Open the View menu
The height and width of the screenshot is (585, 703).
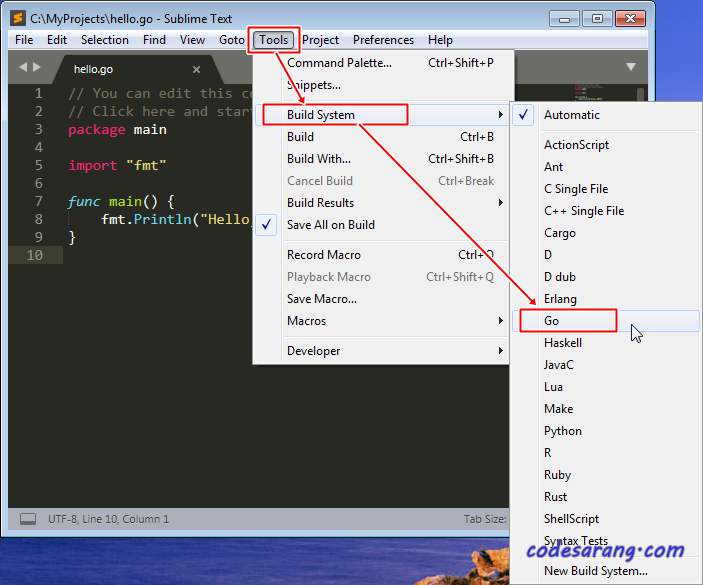(192, 40)
